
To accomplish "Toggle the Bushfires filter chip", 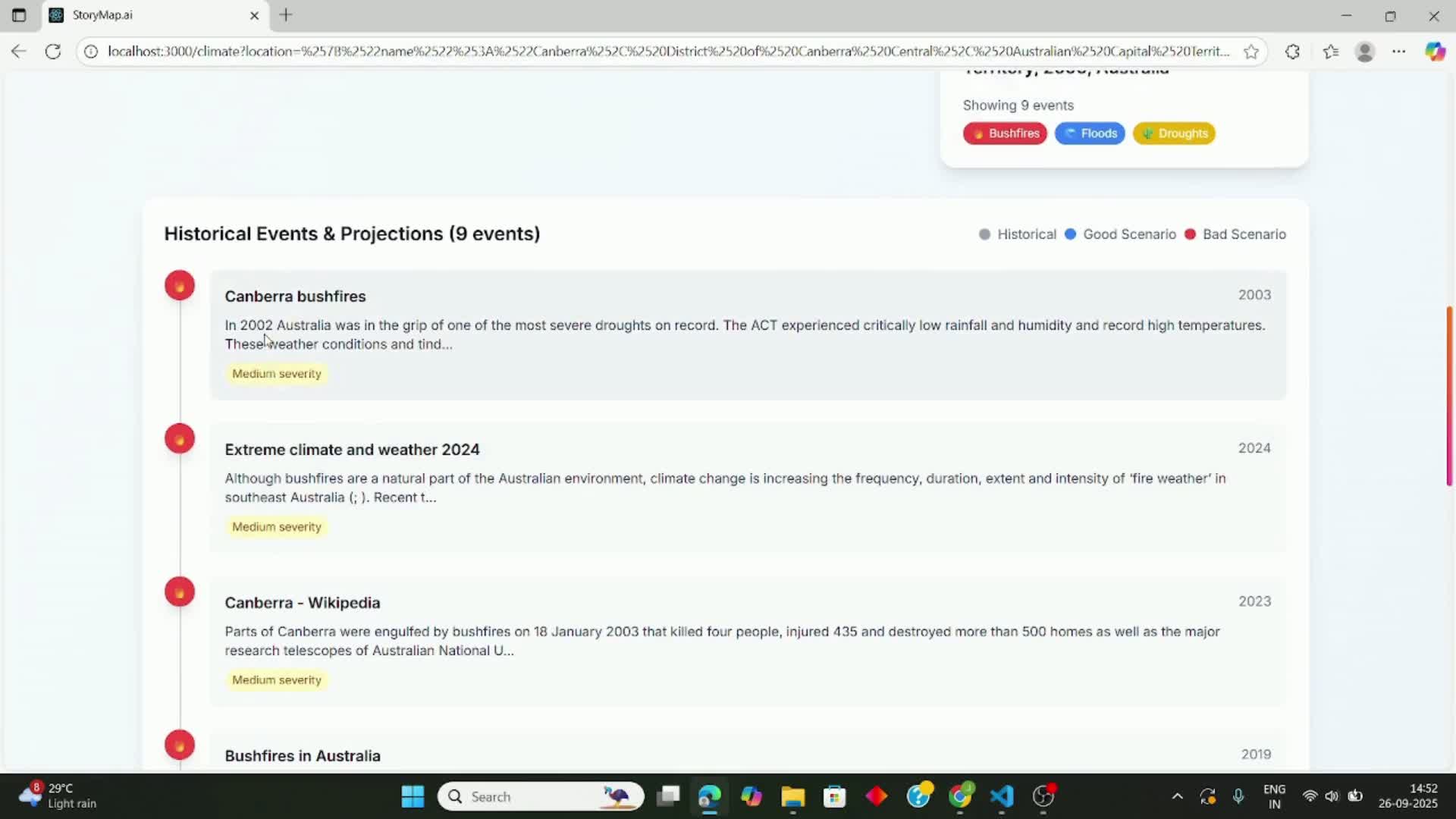I will coord(1005,133).
